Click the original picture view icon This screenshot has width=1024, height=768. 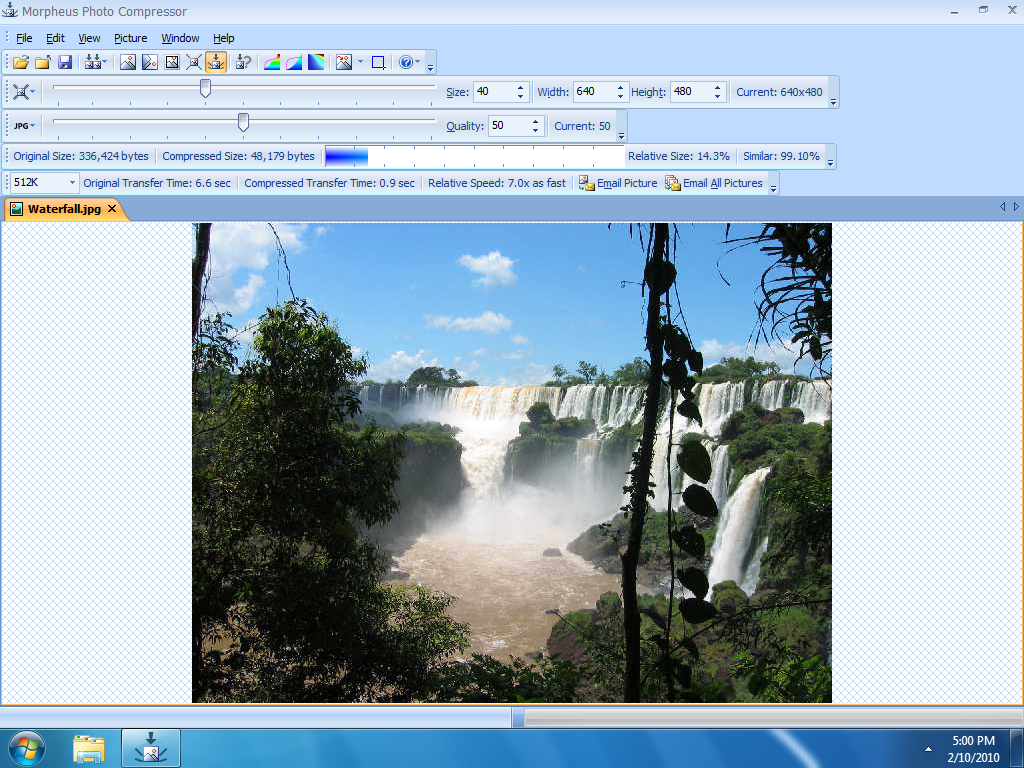[x=128, y=62]
